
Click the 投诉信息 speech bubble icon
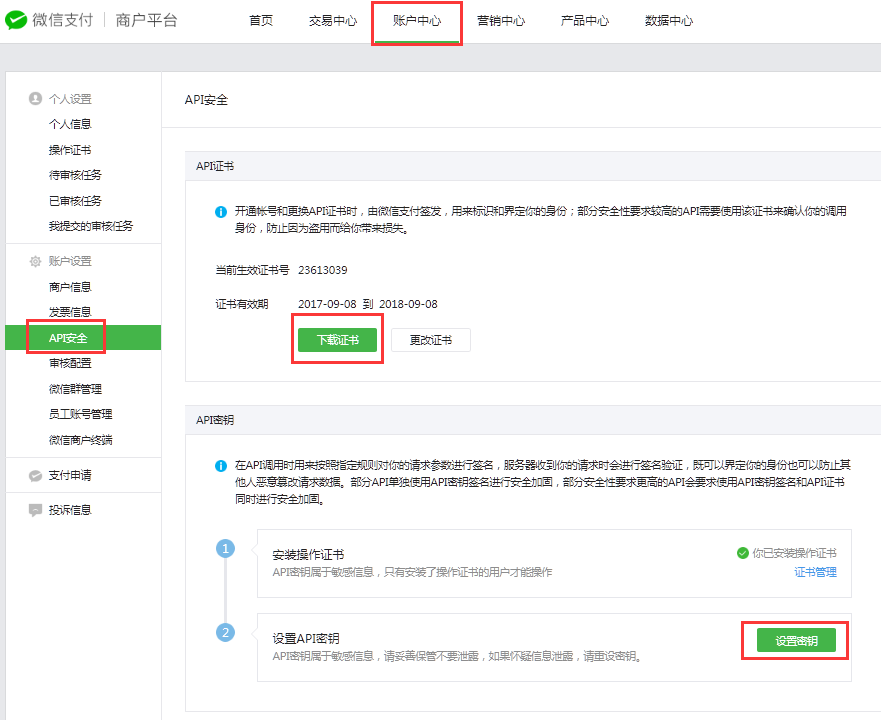pyautogui.click(x=35, y=510)
